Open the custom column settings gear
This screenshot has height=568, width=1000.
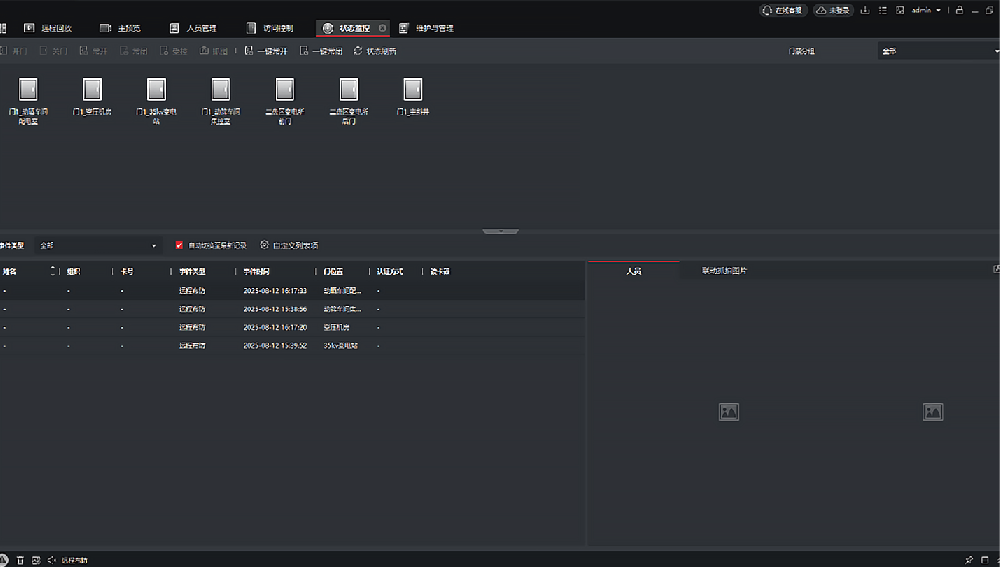[264, 245]
